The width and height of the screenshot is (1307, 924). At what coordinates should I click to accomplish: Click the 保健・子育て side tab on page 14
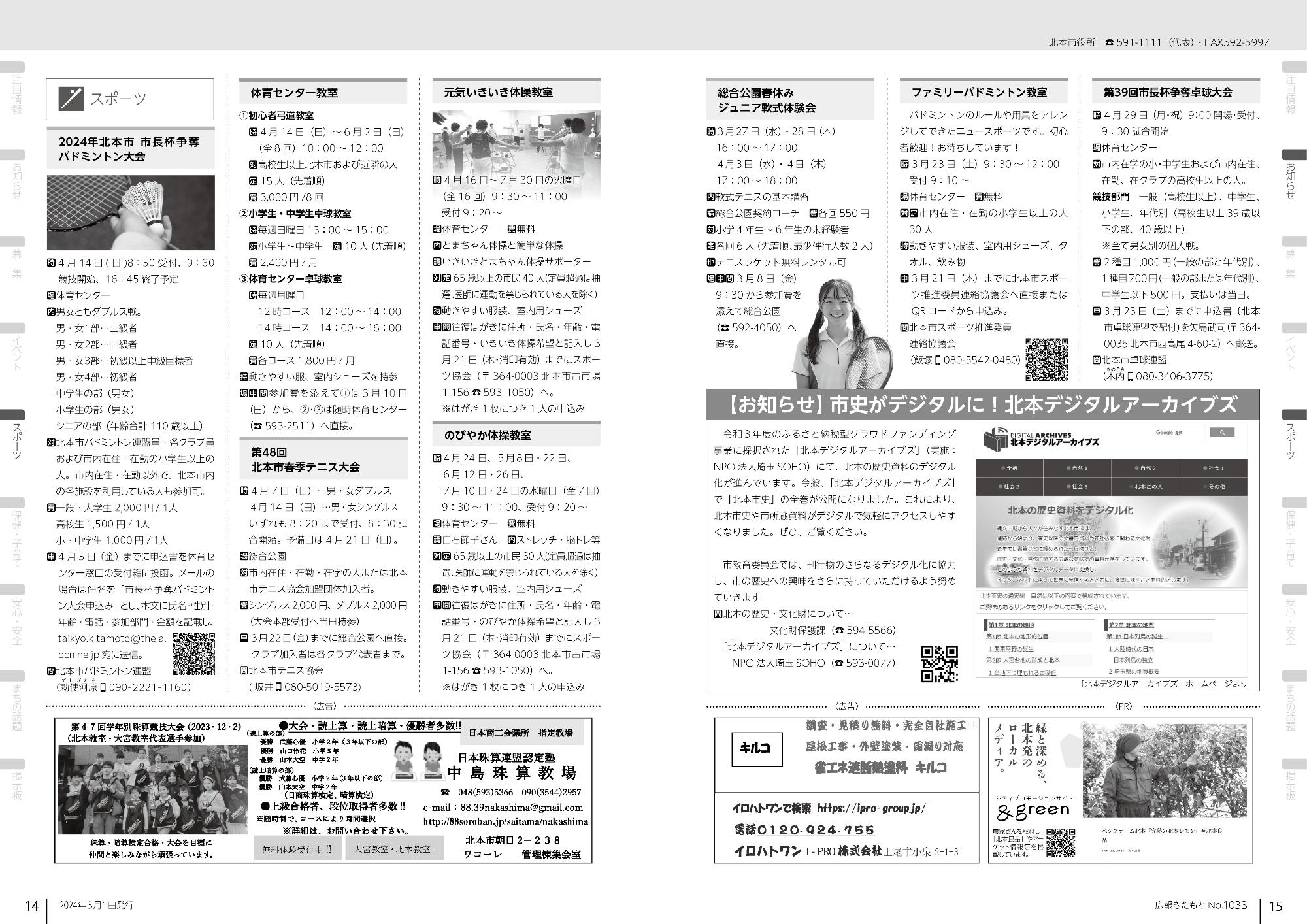[x=12, y=533]
